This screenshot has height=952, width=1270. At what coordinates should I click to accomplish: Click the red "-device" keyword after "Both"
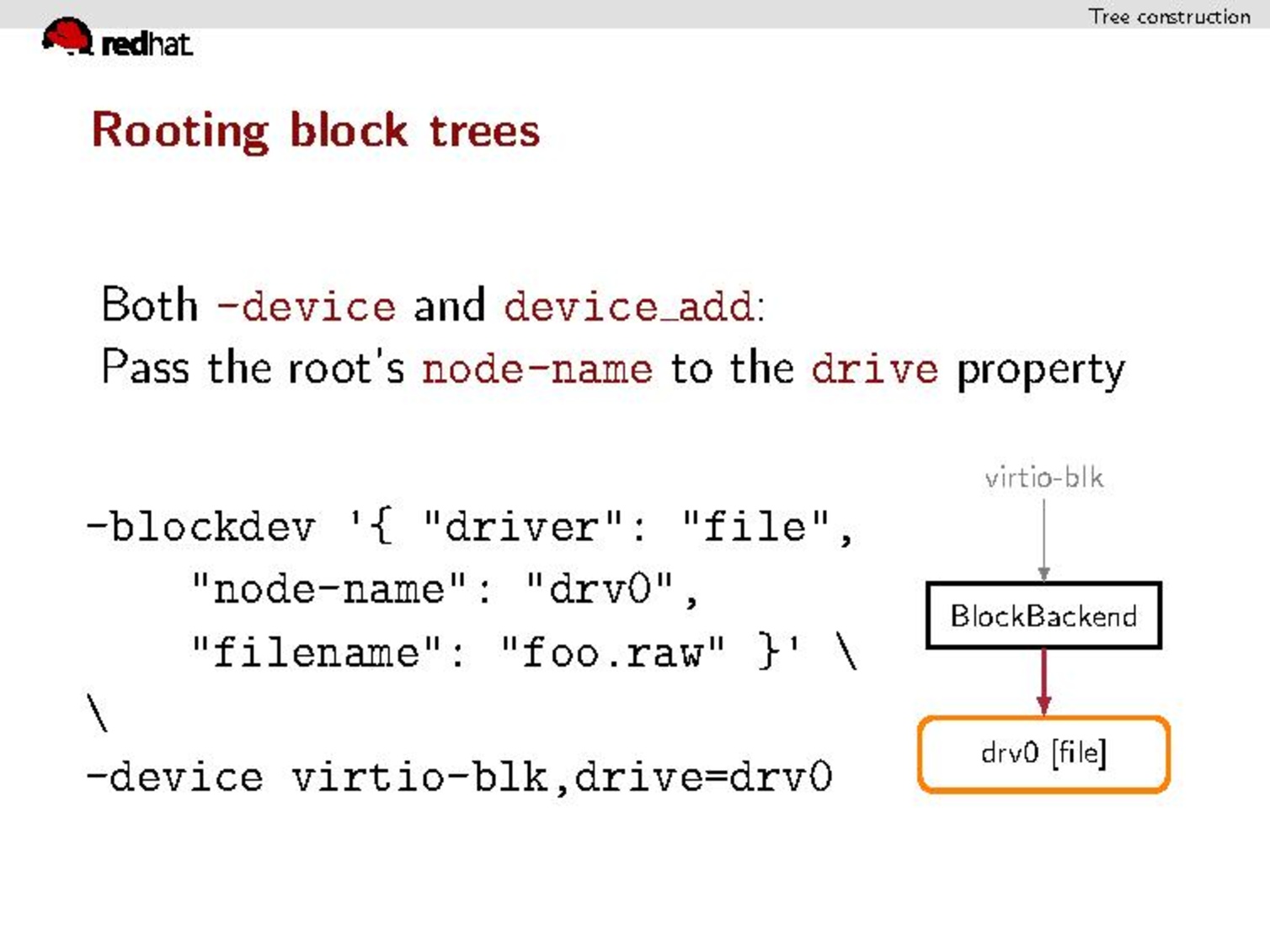click(x=307, y=306)
